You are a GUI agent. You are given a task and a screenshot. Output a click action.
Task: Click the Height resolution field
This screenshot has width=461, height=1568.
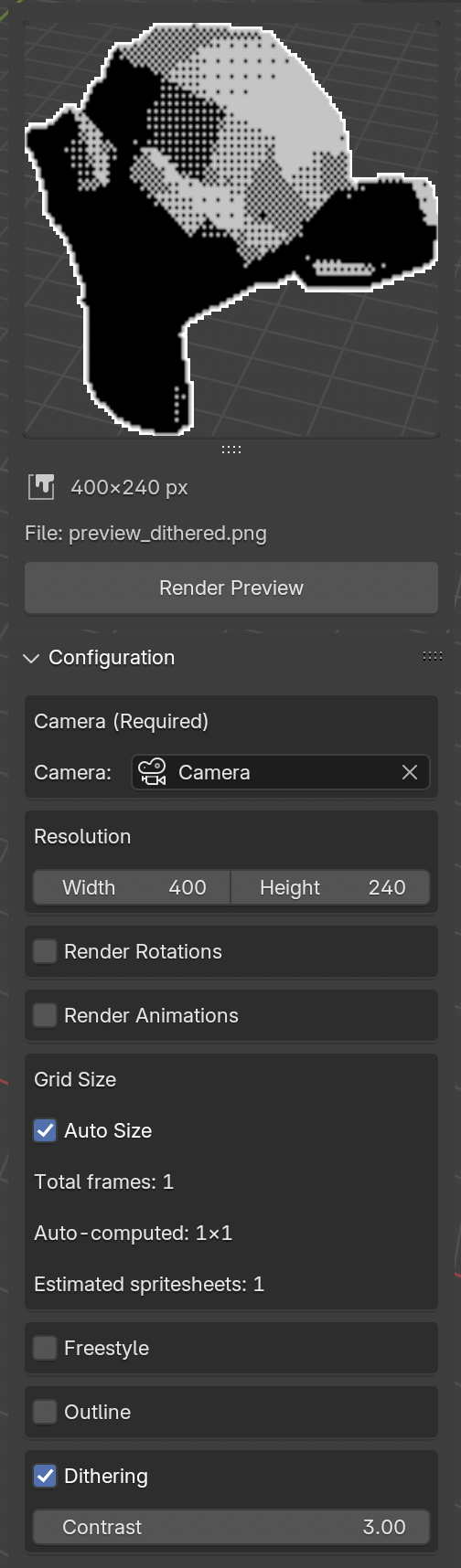click(330, 887)
